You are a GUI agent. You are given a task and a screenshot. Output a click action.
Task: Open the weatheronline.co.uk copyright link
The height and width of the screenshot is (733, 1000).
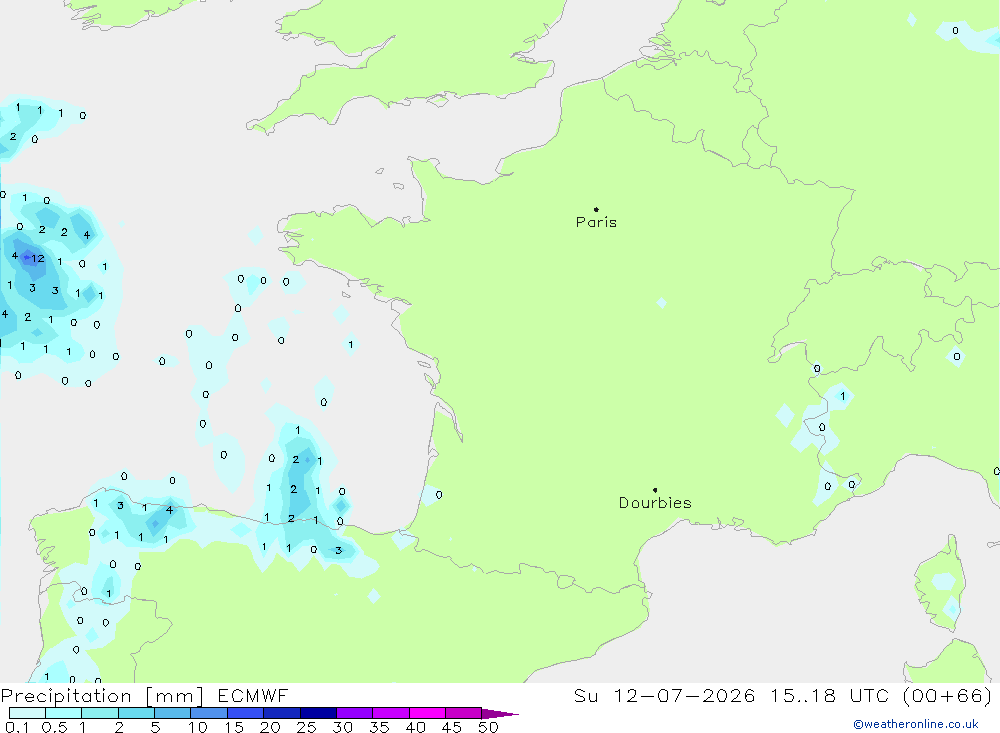tap(916, 724)
